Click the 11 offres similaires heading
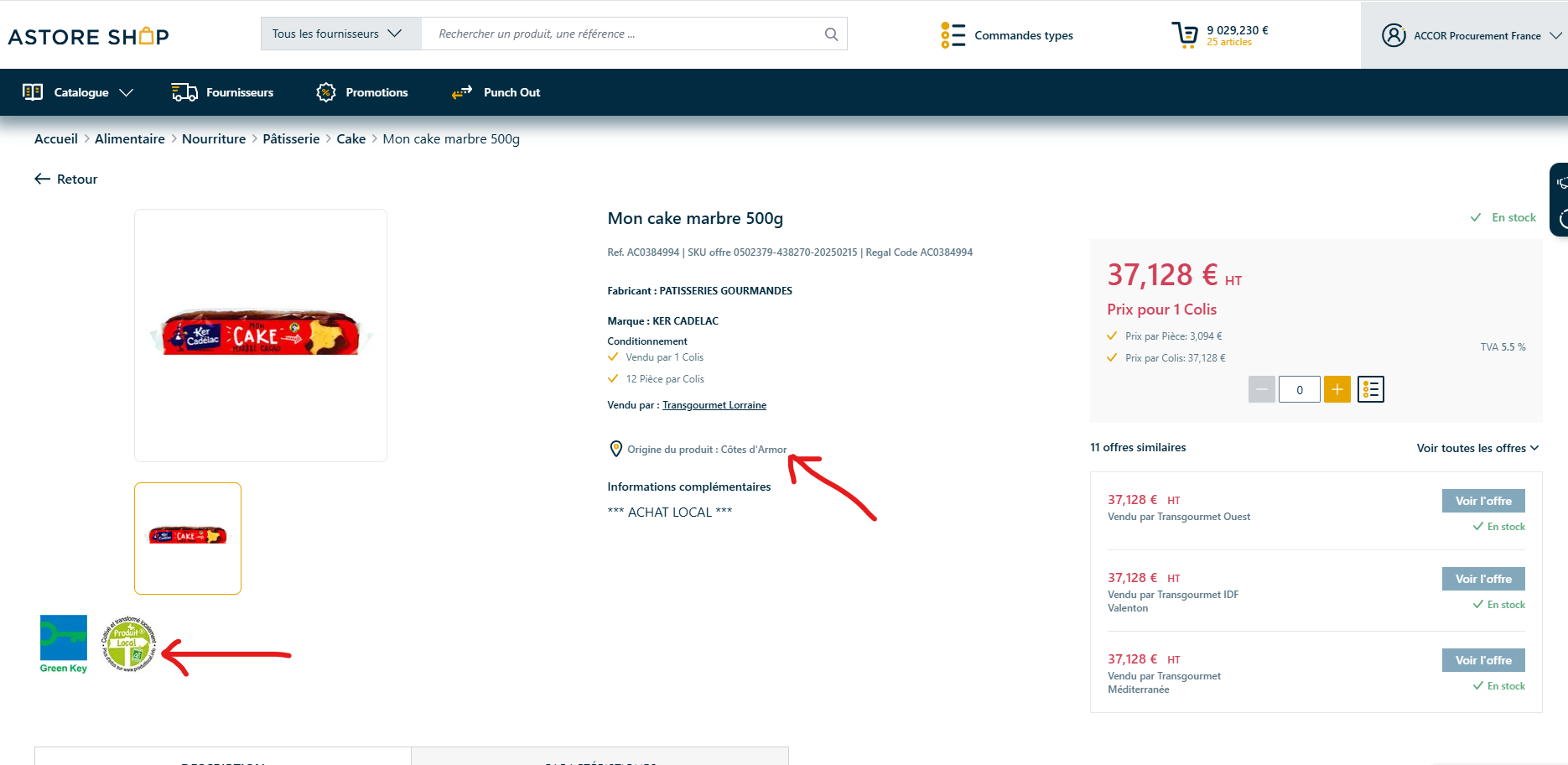Viewport: 1568px width, 765px height. coord(1138,447)
